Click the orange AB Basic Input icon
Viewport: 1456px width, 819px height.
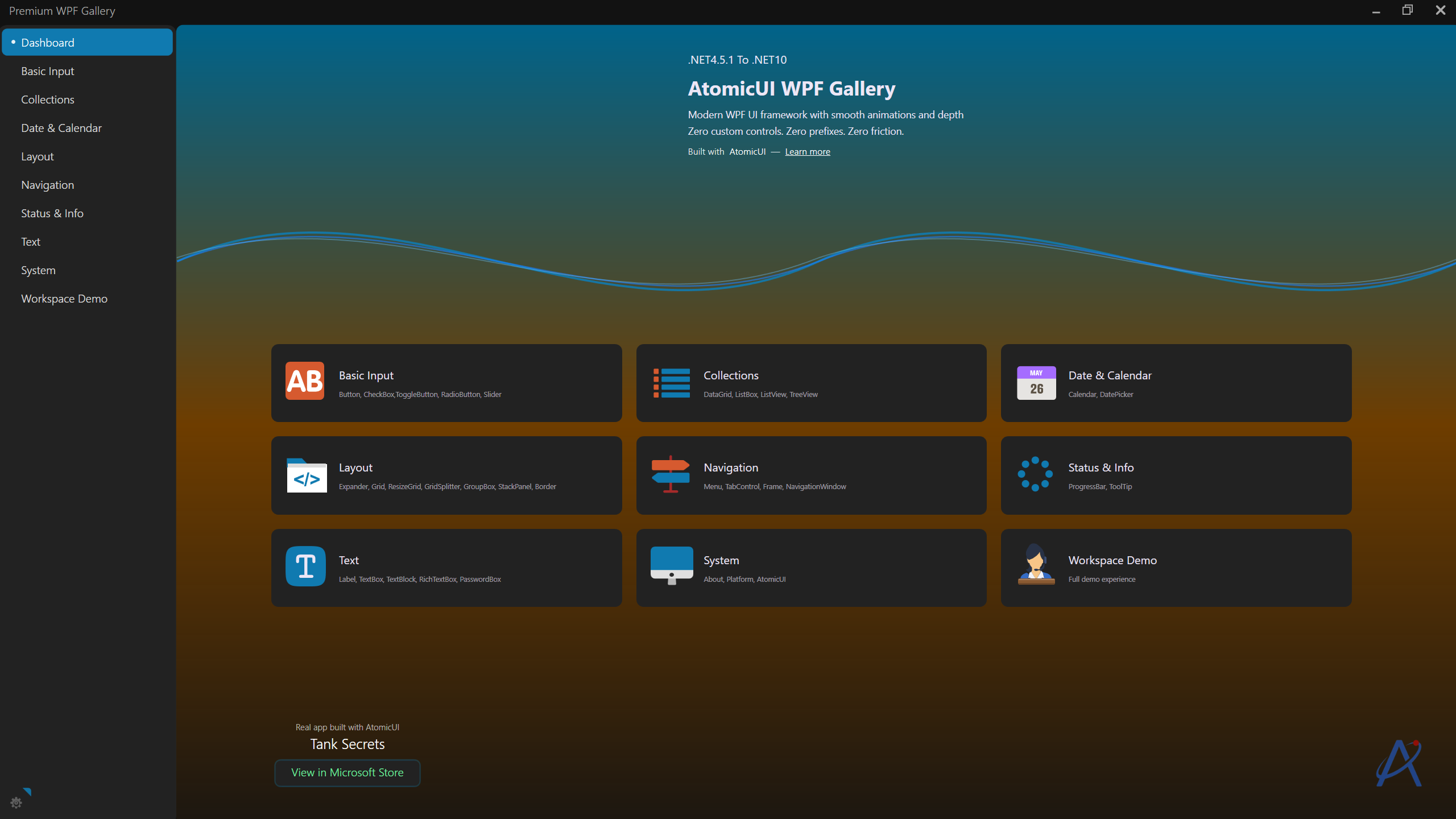[x=305, y=381]
